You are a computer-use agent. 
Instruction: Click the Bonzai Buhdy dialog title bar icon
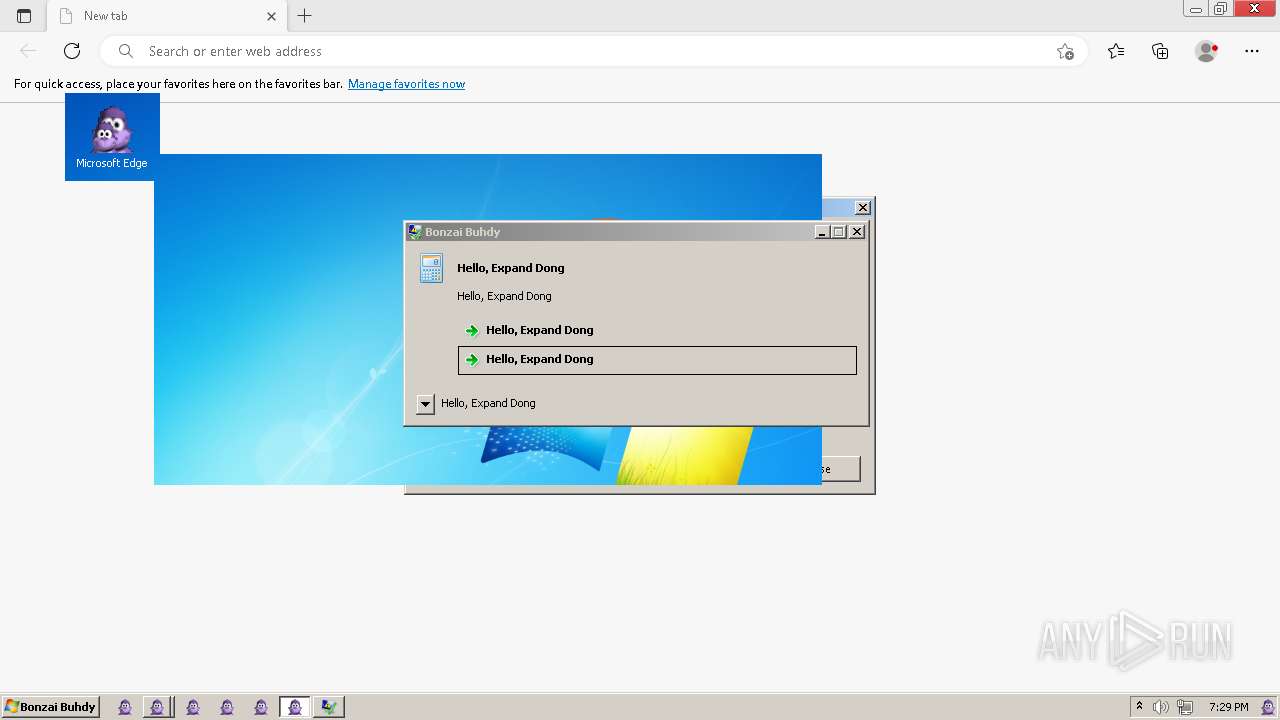tap(415, 231)
